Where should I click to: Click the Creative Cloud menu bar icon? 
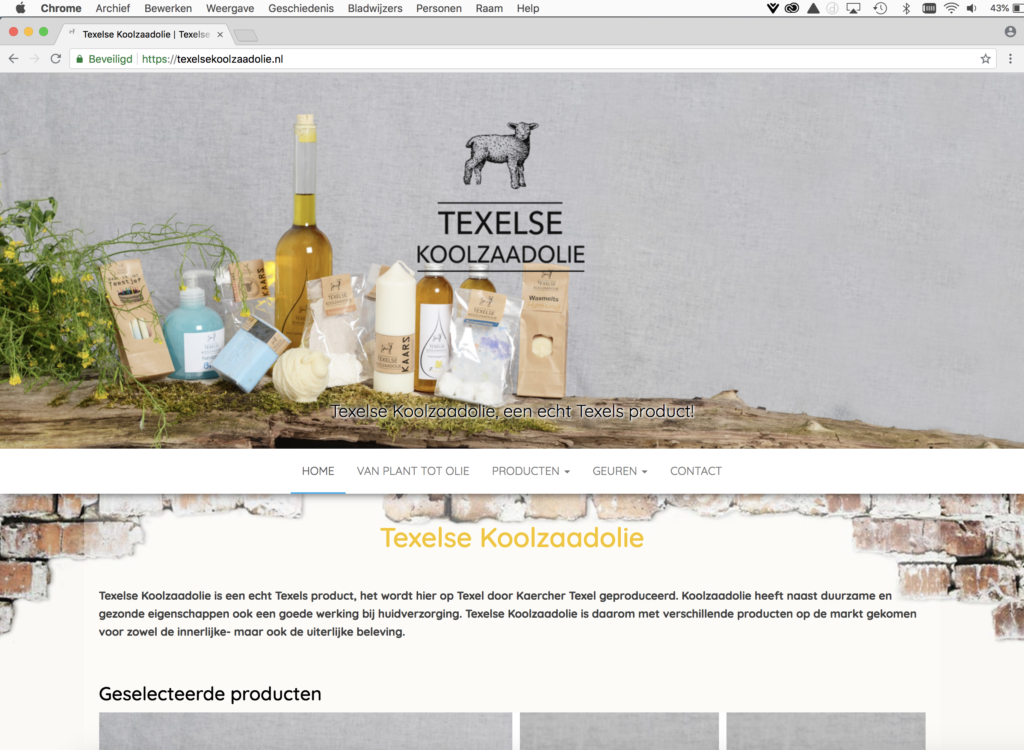(x=792, y=8)
